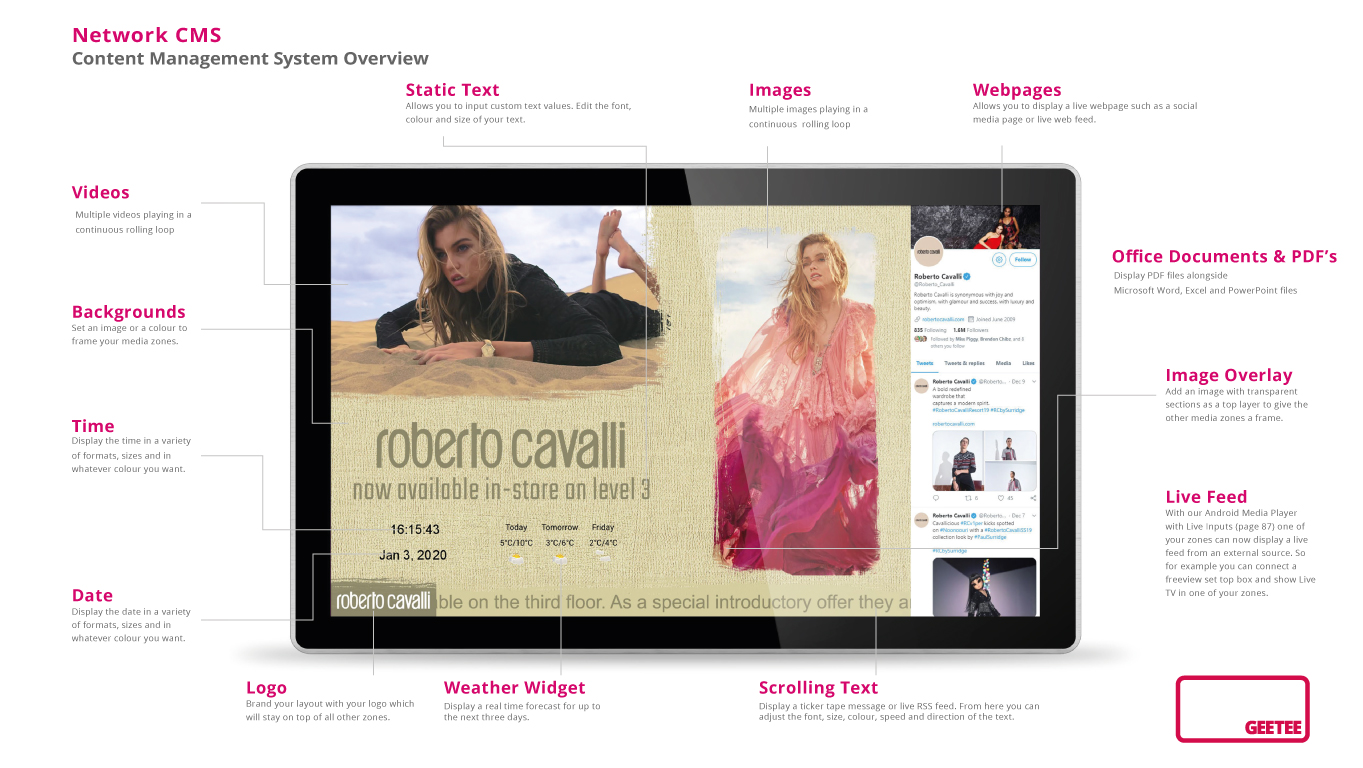This screenshot has width=1363, height=768.
Task: Click the share icon under first tweet
Action: (1033, 498)
